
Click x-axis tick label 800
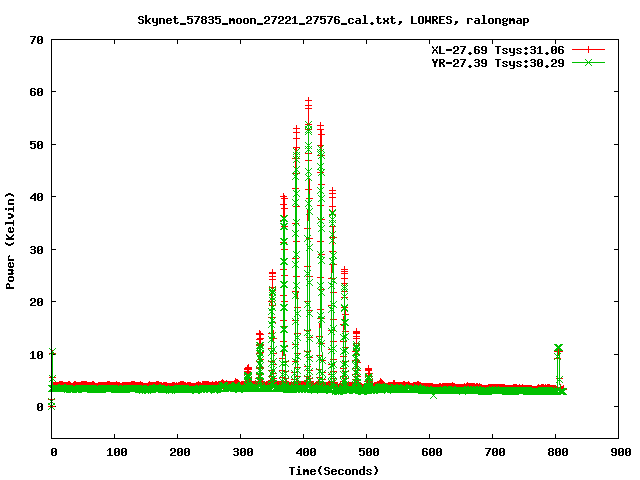558,452
